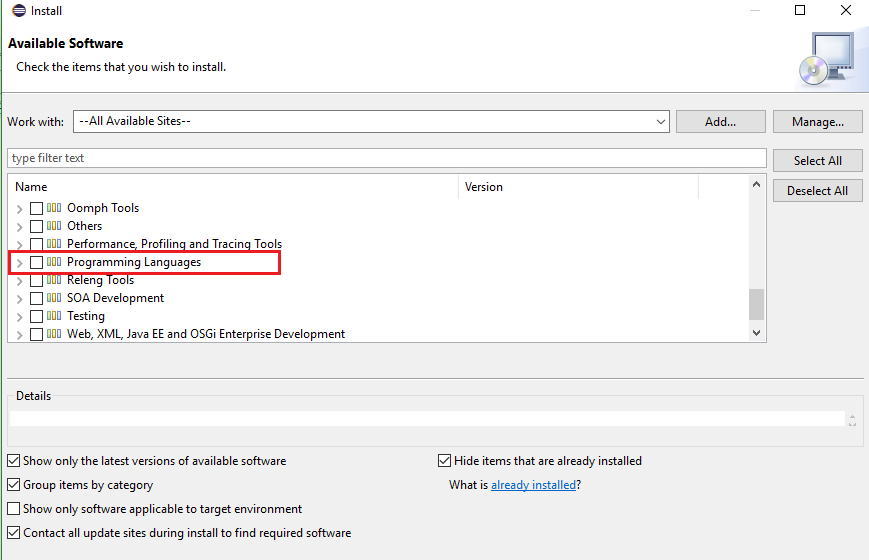This screenshot has height=560, width=869.
Task: Open the Work with sites dropdown
Action: pos(661,121)
